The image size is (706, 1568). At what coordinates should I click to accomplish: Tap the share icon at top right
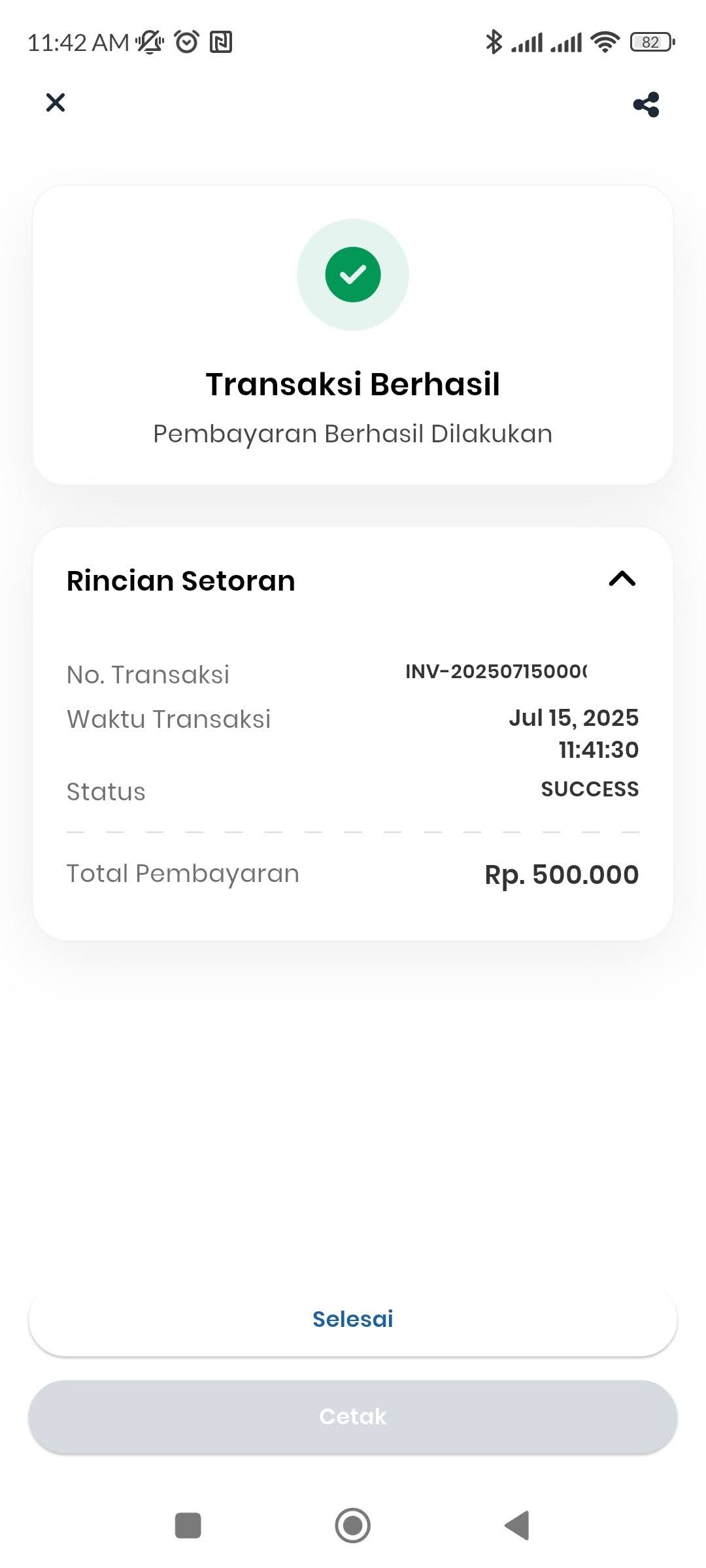tap(646, 105)
